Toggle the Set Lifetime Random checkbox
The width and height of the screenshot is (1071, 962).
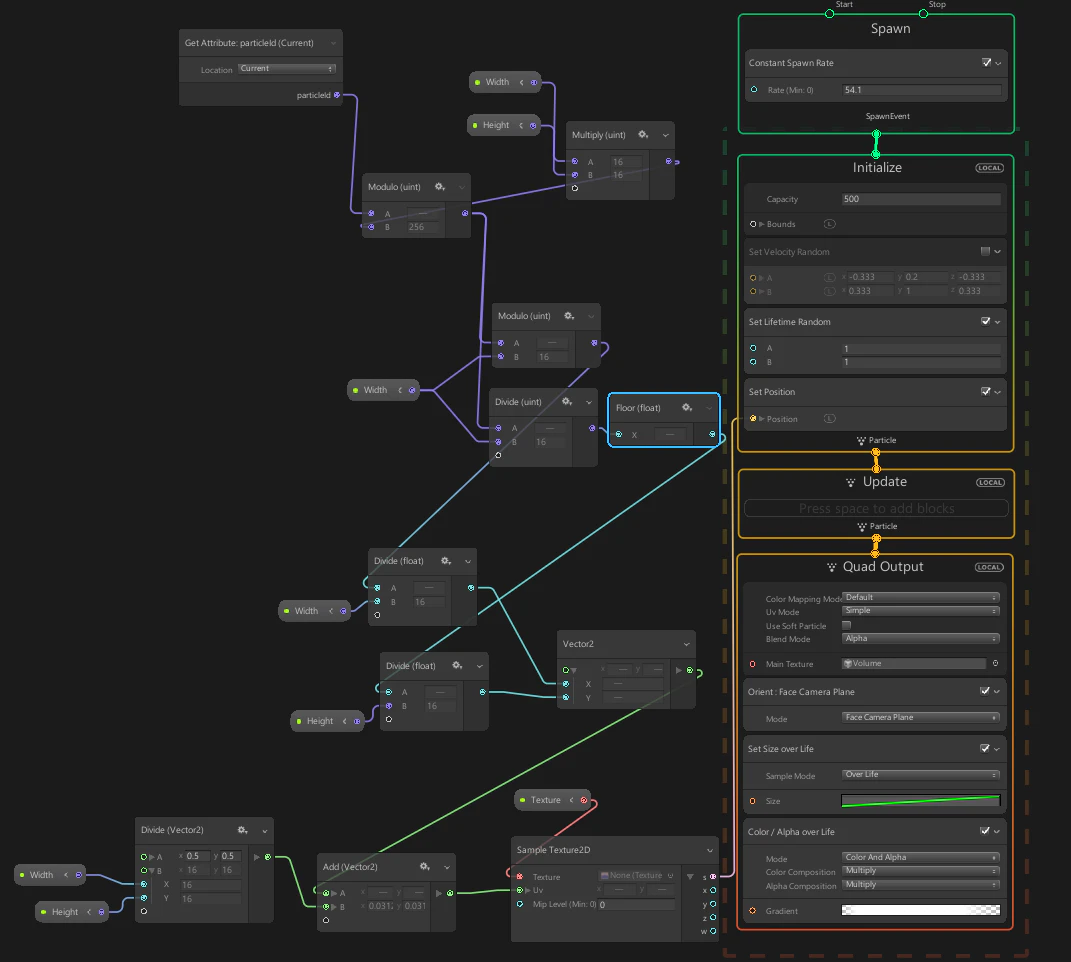point(986,321)
